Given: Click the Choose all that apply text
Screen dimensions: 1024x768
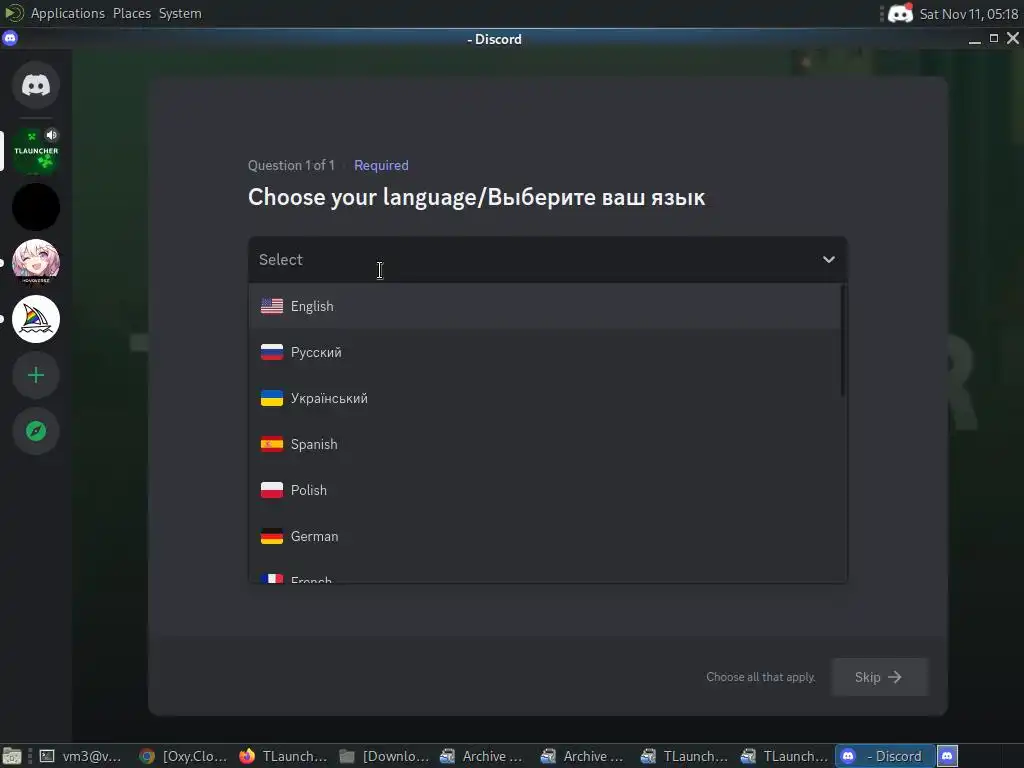Looking at the screenshot, I should click(x=761, y=677).
